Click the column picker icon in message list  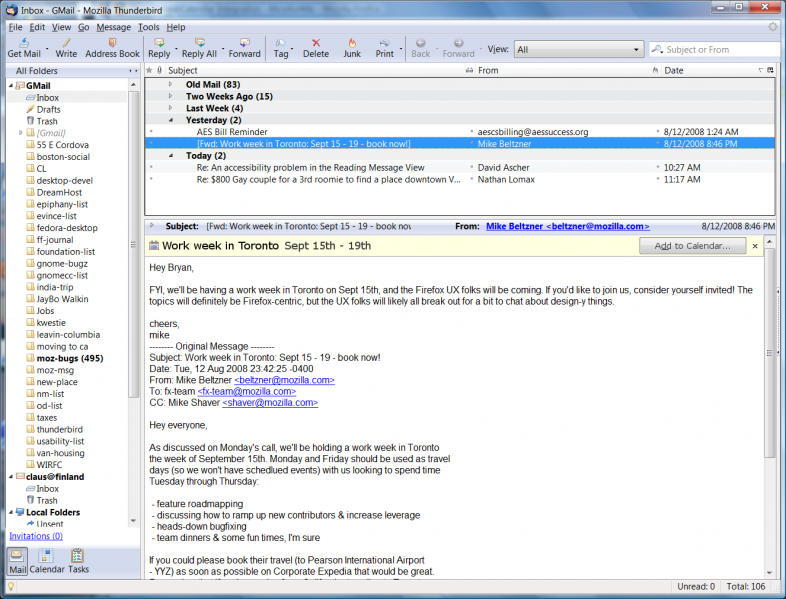[x=770, y=70]
